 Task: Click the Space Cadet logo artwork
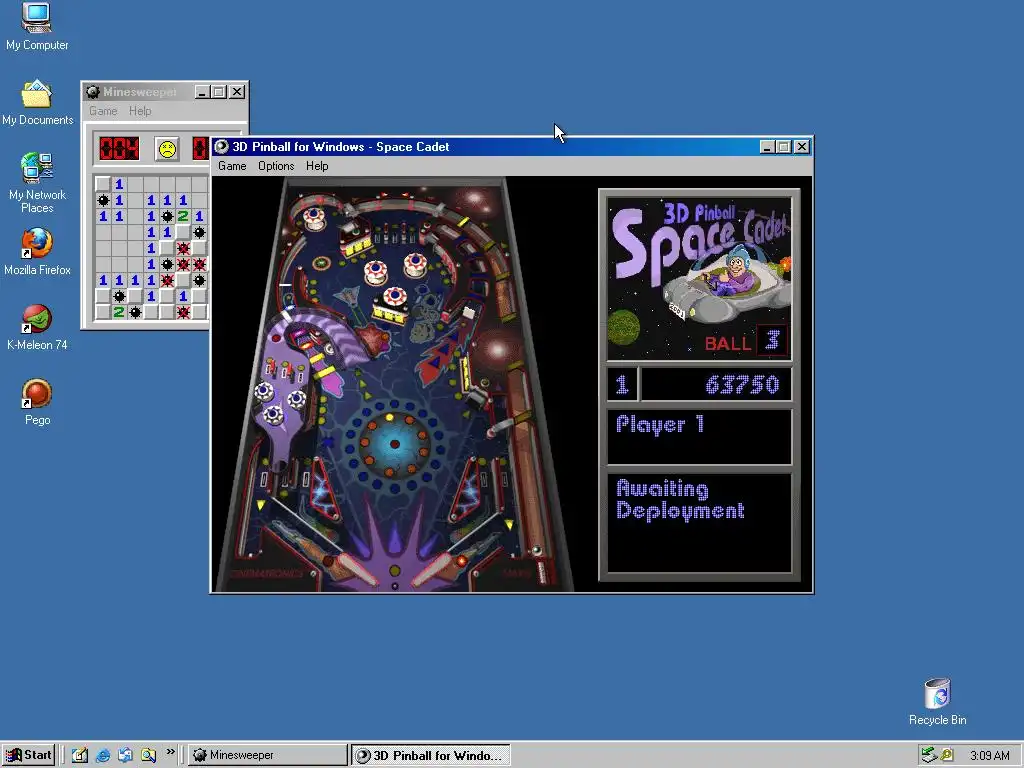[699, 279]
